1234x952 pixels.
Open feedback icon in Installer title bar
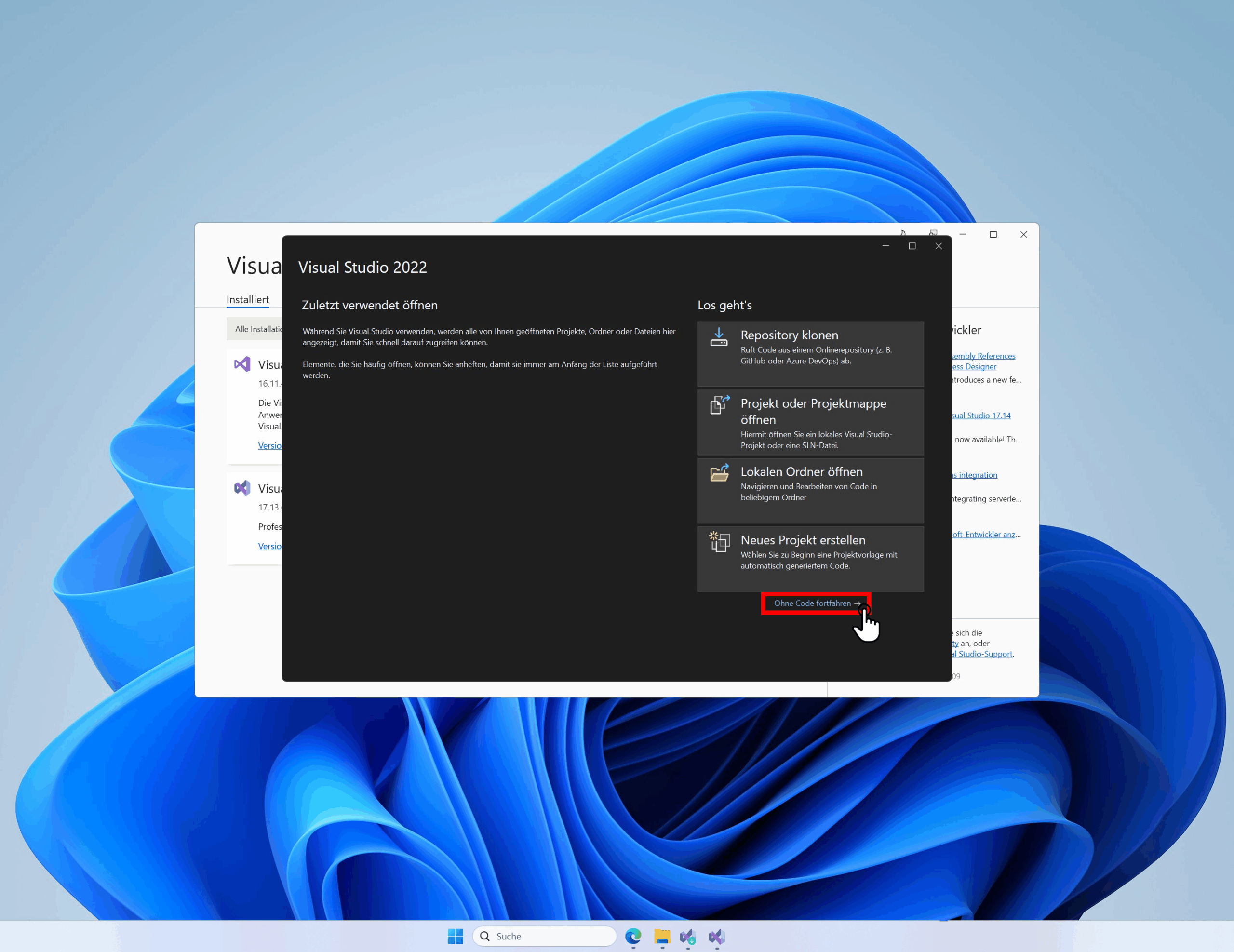click(x=933, y=233)
